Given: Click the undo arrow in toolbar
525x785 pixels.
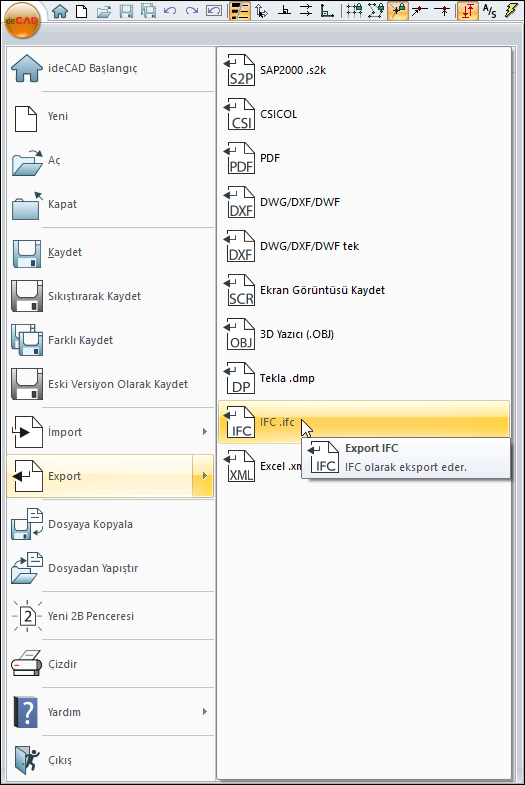Looking at the screenshot, I should click(x=170, y=11).
